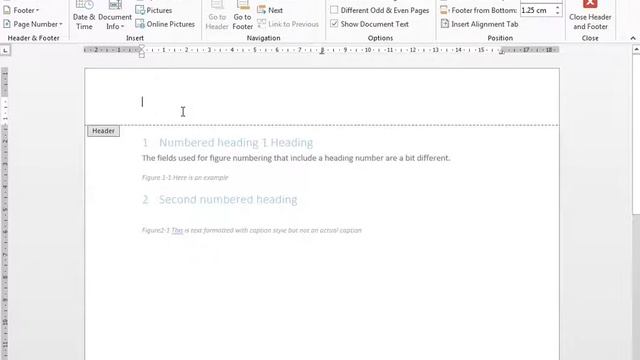Click Insert Alignment Tab
Viewport: 640px width, 360px height.
coord(480,24)
